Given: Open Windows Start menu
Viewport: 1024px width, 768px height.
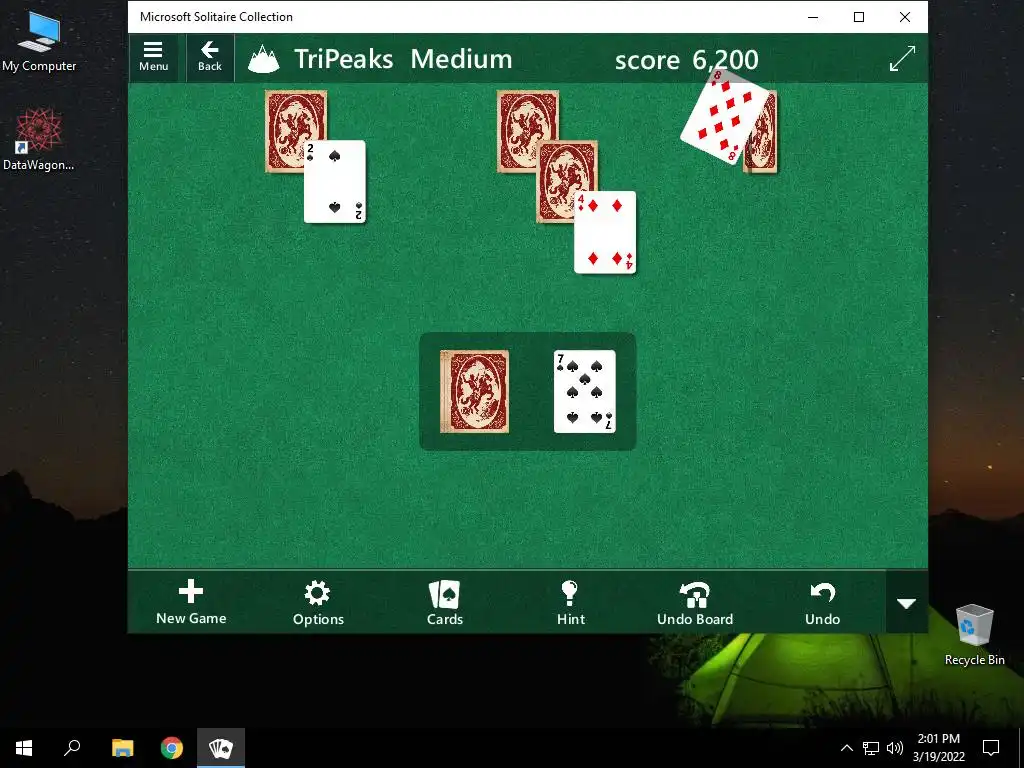Looking at the screenshot, I should pos(24,748).
